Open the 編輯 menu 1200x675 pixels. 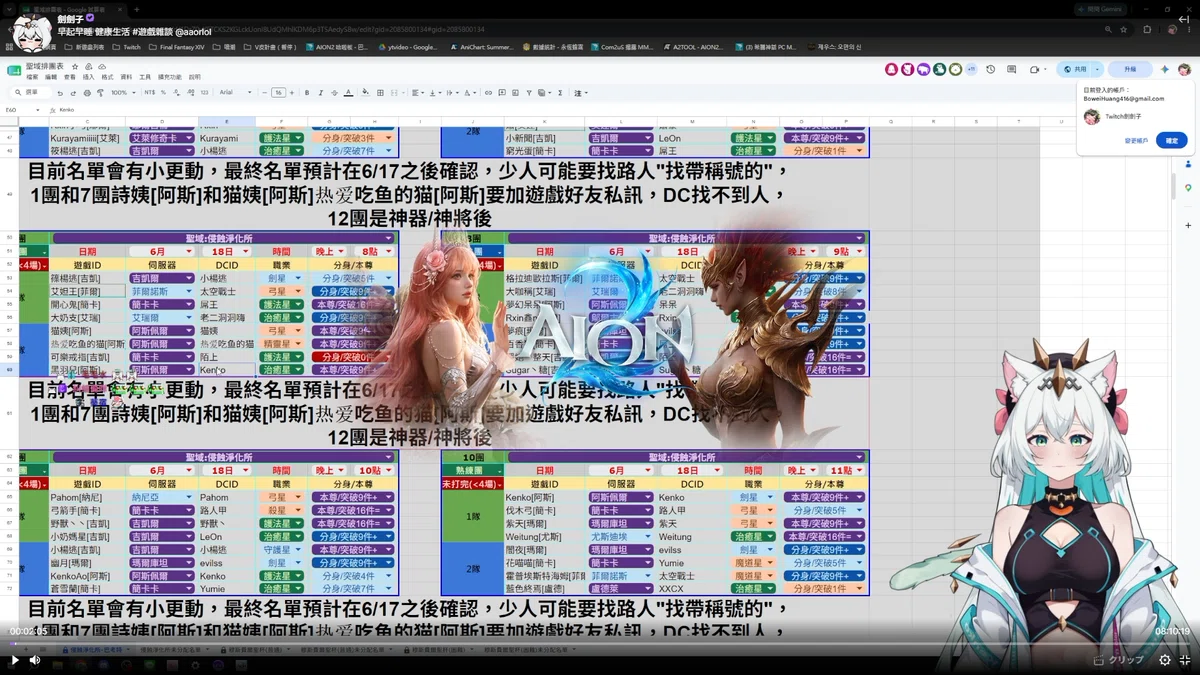pos(51,77)
